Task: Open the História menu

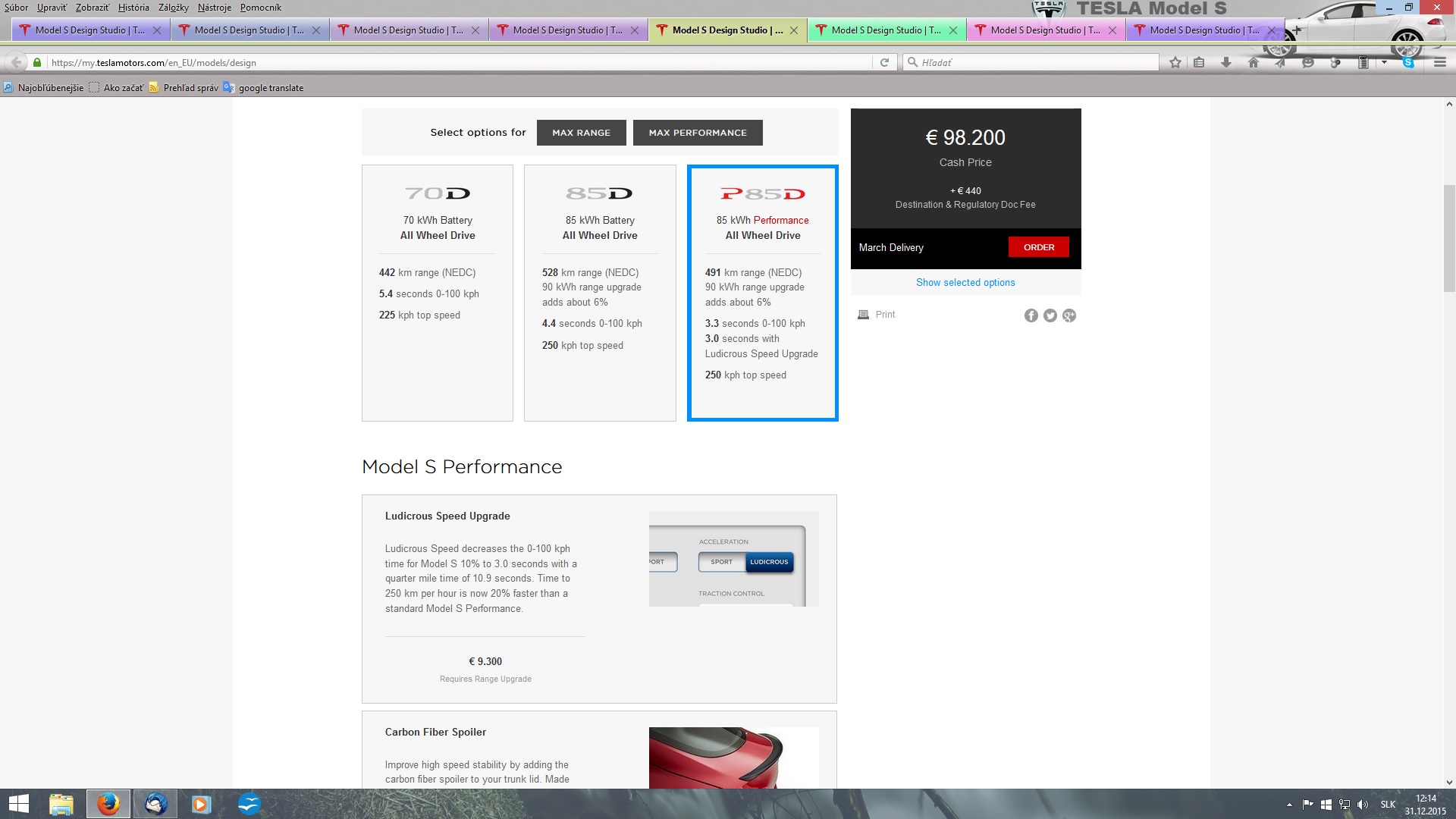Action: [133, 8]
